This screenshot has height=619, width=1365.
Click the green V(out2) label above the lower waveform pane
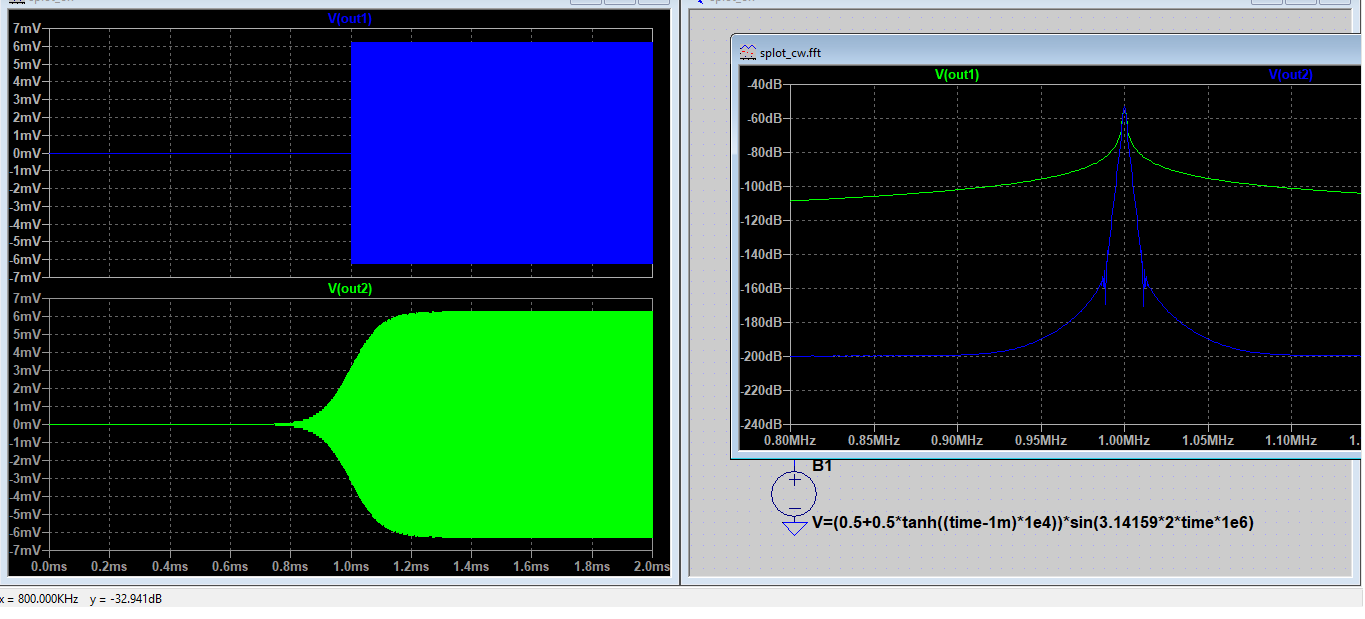(350, 289)
